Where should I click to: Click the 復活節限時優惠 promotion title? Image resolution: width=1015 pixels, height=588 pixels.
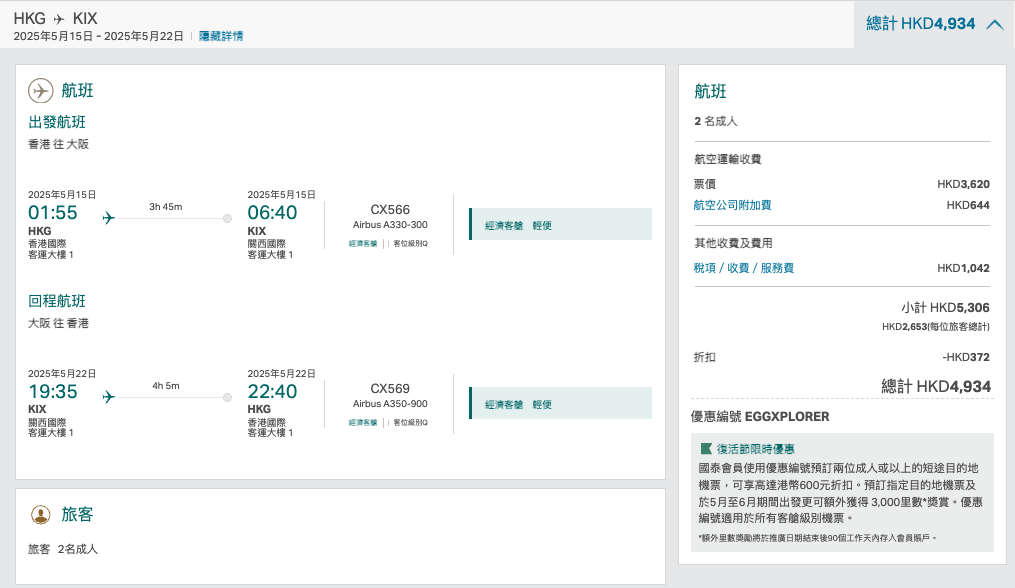(x=755, y=449)
